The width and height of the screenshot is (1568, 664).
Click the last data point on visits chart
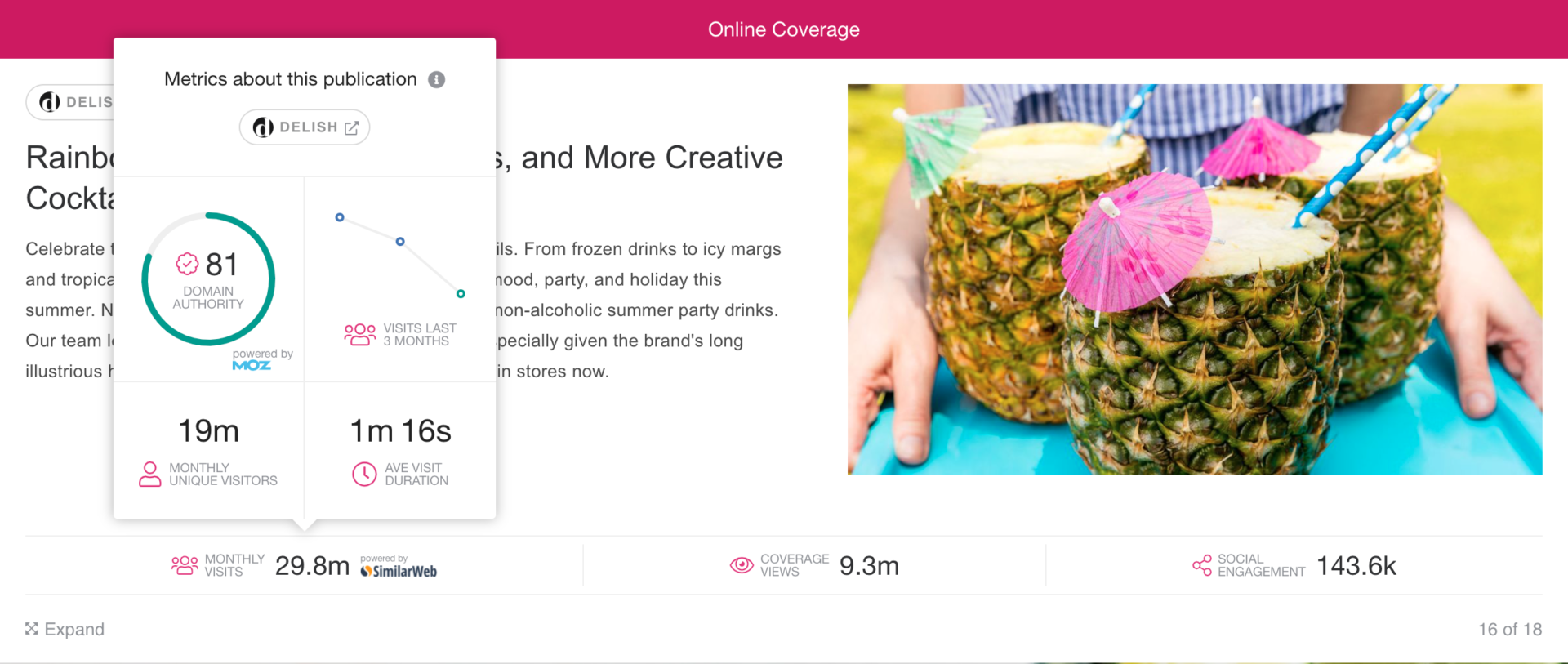point(461,294)
